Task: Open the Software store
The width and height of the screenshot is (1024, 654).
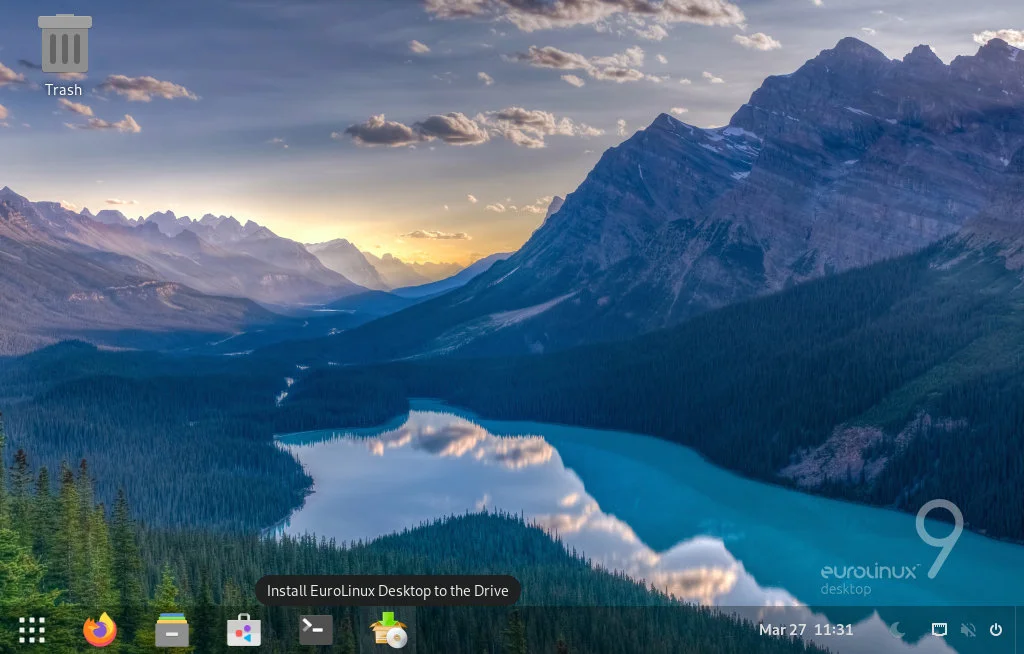Action: pyautogui.click(x=243, y=630)
